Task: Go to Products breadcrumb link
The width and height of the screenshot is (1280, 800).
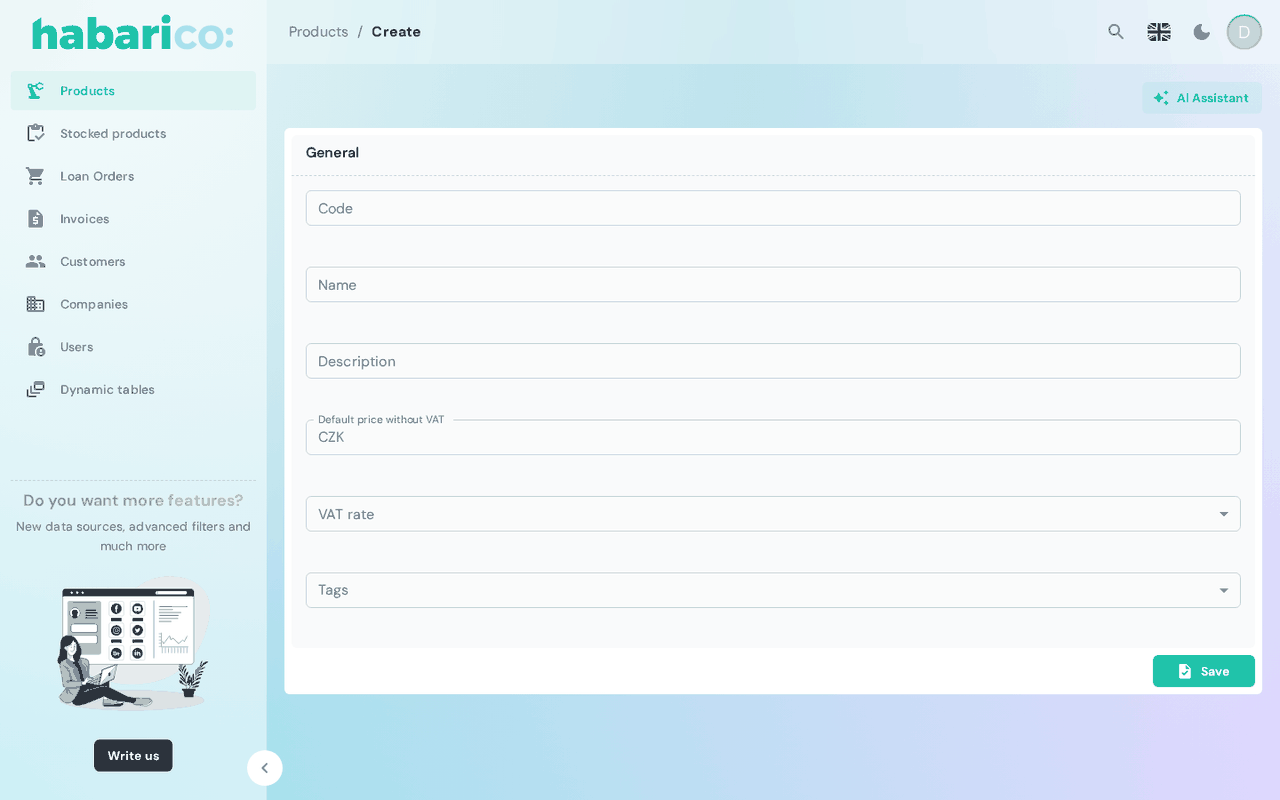Action: click(x=318, y=32)
